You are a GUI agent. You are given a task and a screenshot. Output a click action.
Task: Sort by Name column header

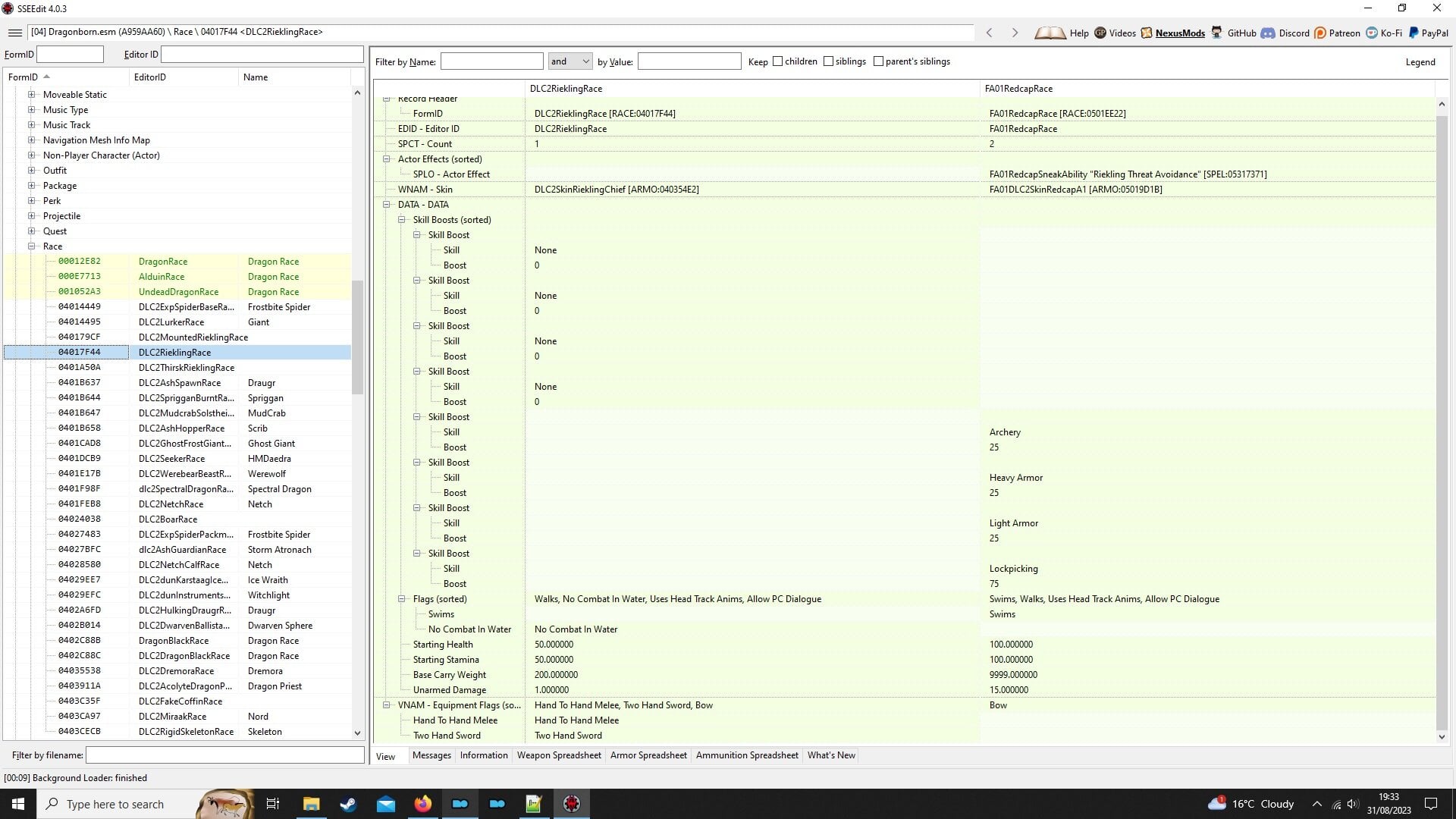[x=295, y=77]
